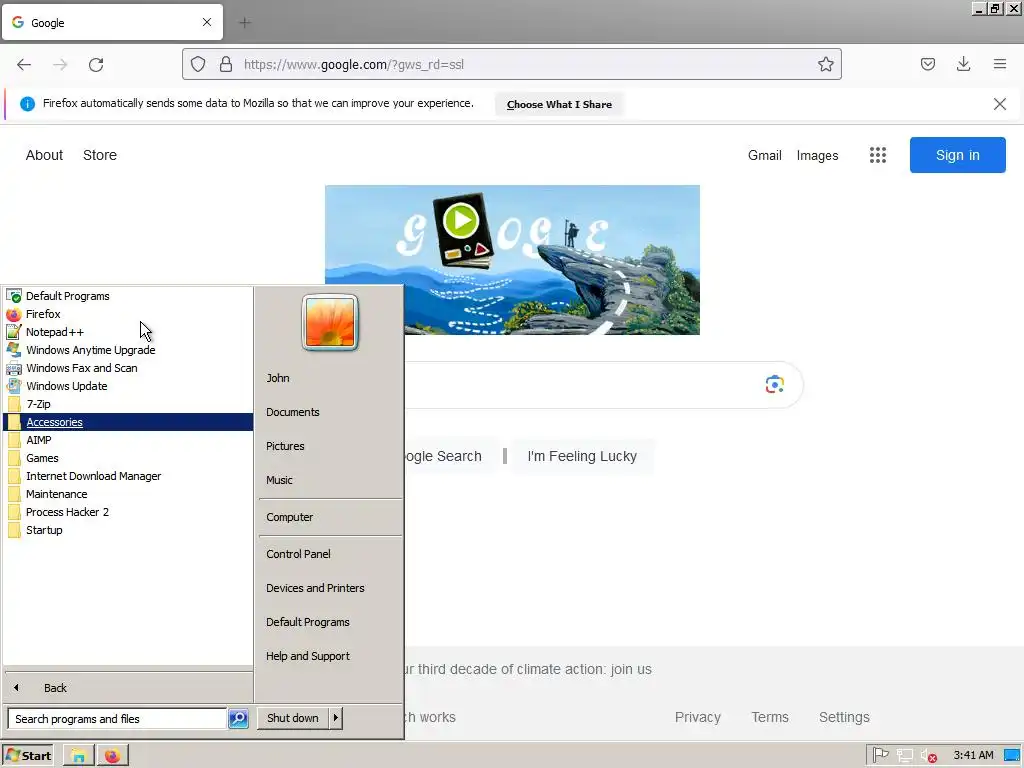1024x768 pixels.
Task: Click the site security padlock icon
Action: (226, 64)
